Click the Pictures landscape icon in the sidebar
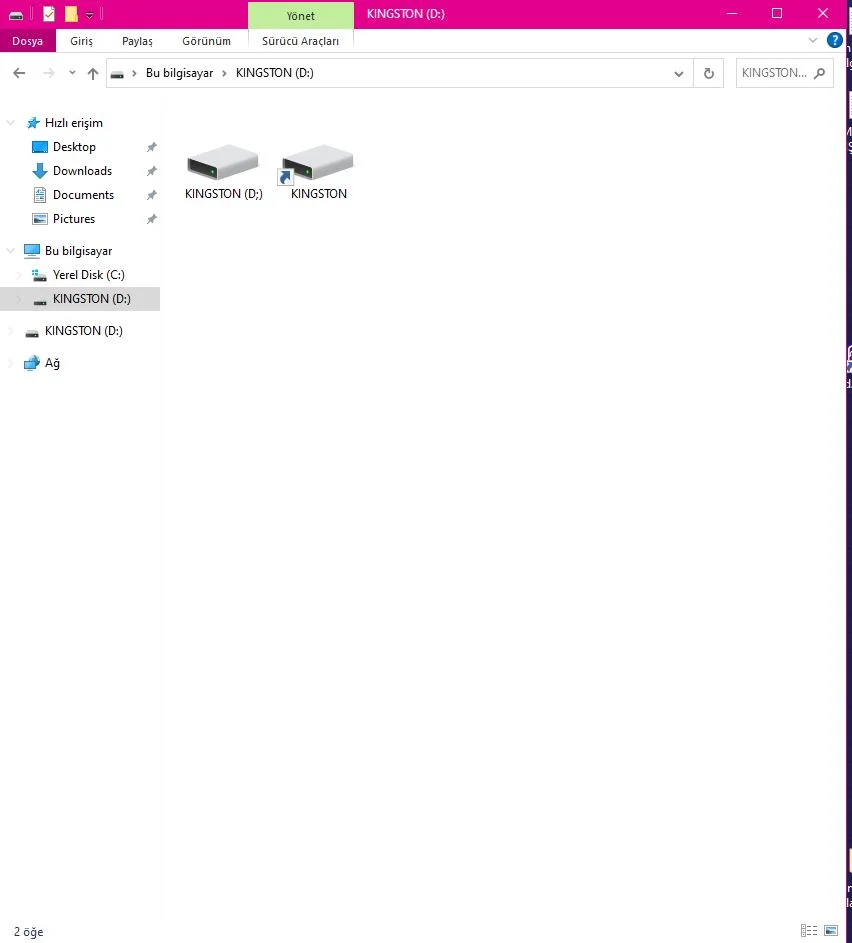 (40, 219)
